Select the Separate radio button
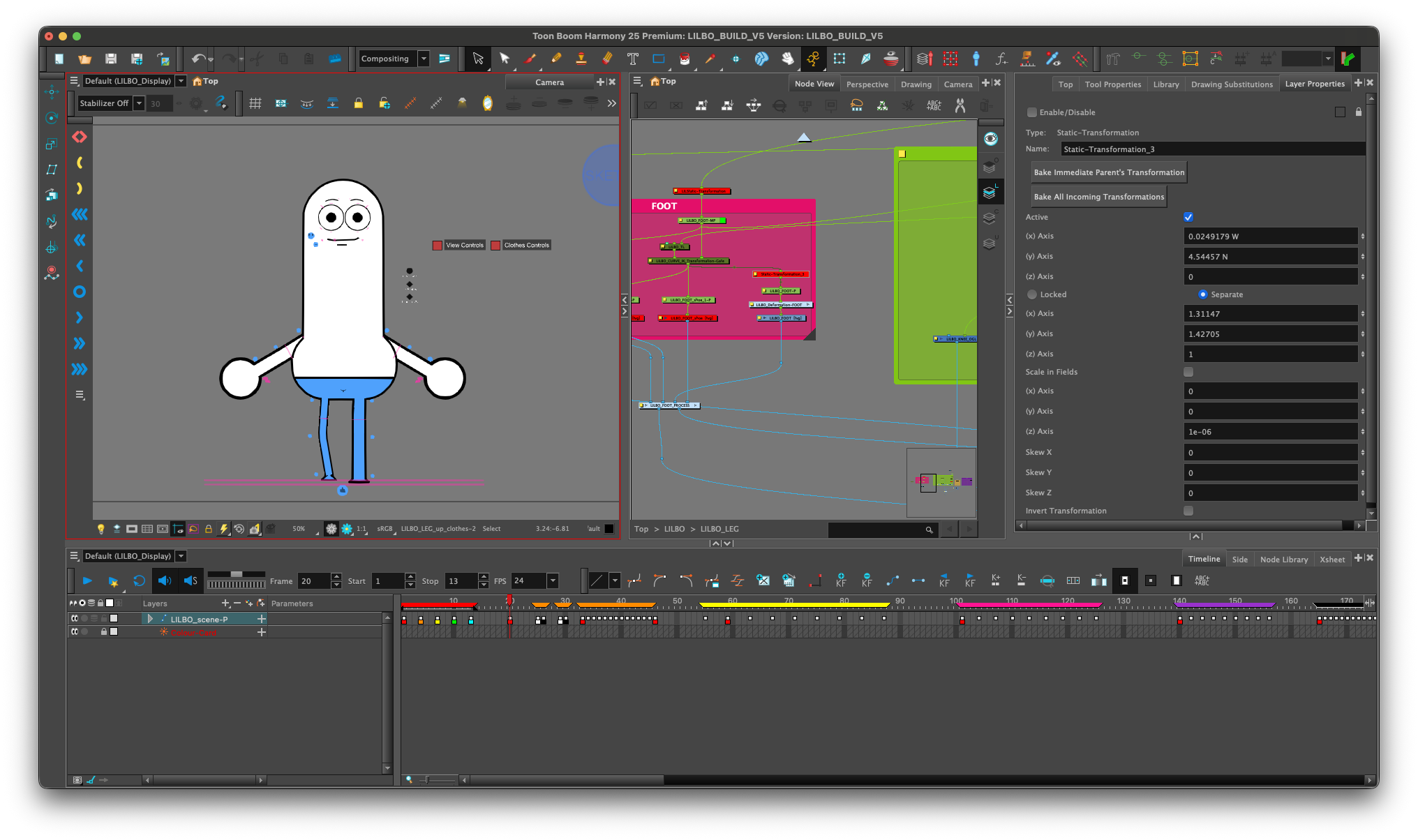 [1202, 294]
